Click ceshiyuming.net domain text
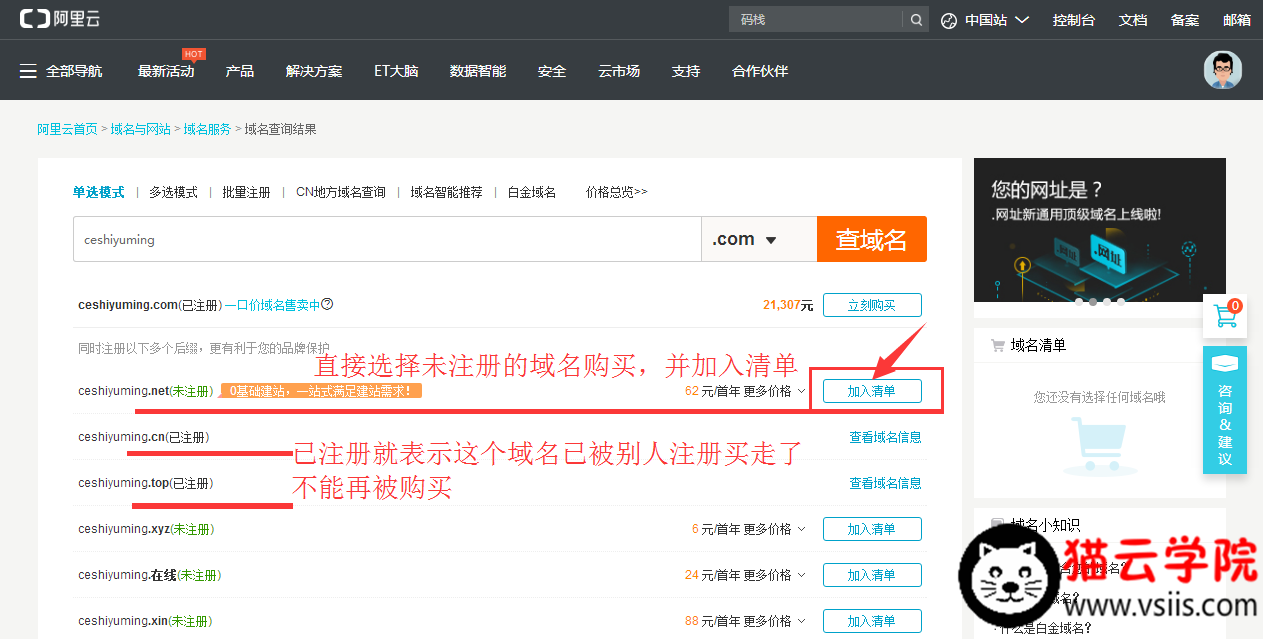 tap(123, 391)
